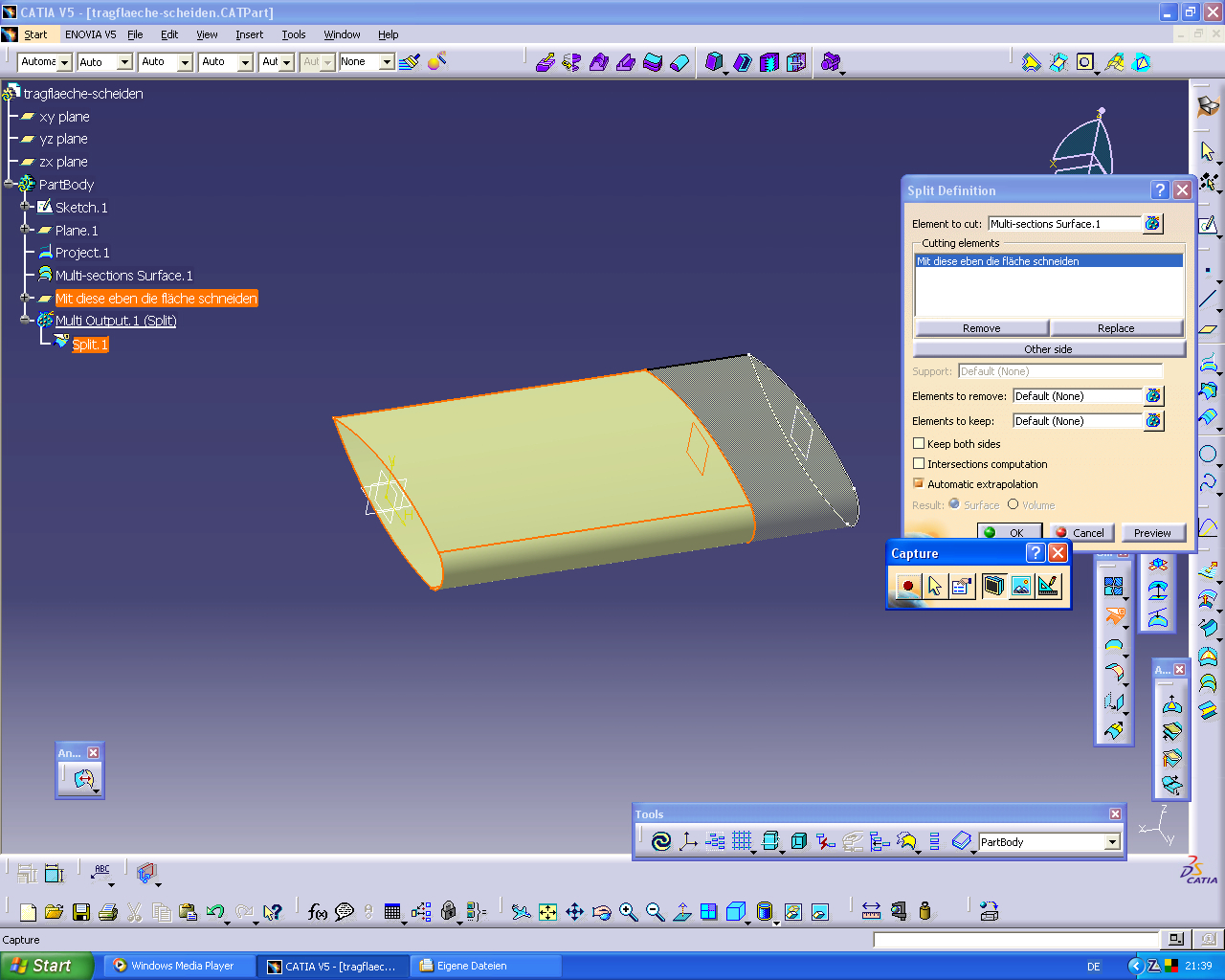Select the Surface result radio button
The height and width of the screenshot is (980, 1225).
coord(954,504)
